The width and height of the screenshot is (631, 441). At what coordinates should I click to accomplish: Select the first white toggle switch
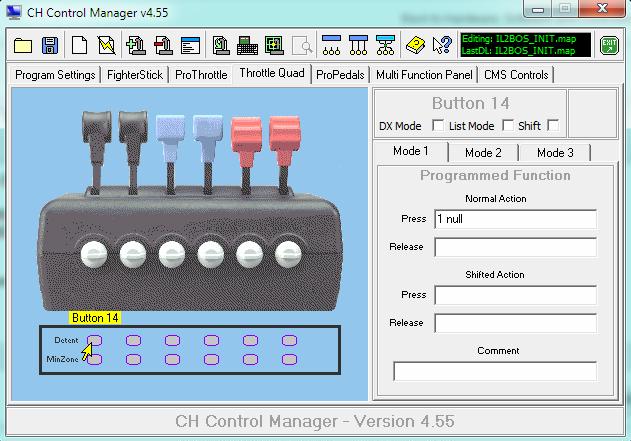coord(94,255)
